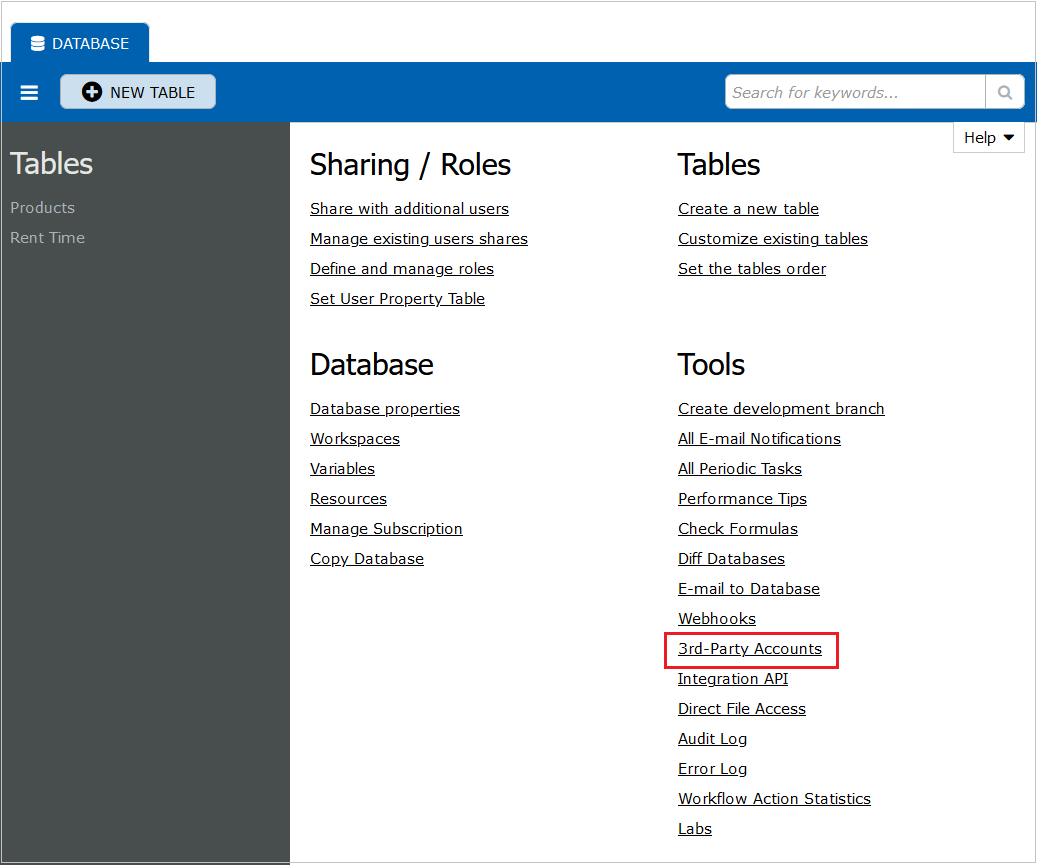Open the DATABASE tab

tap(80, 44)
